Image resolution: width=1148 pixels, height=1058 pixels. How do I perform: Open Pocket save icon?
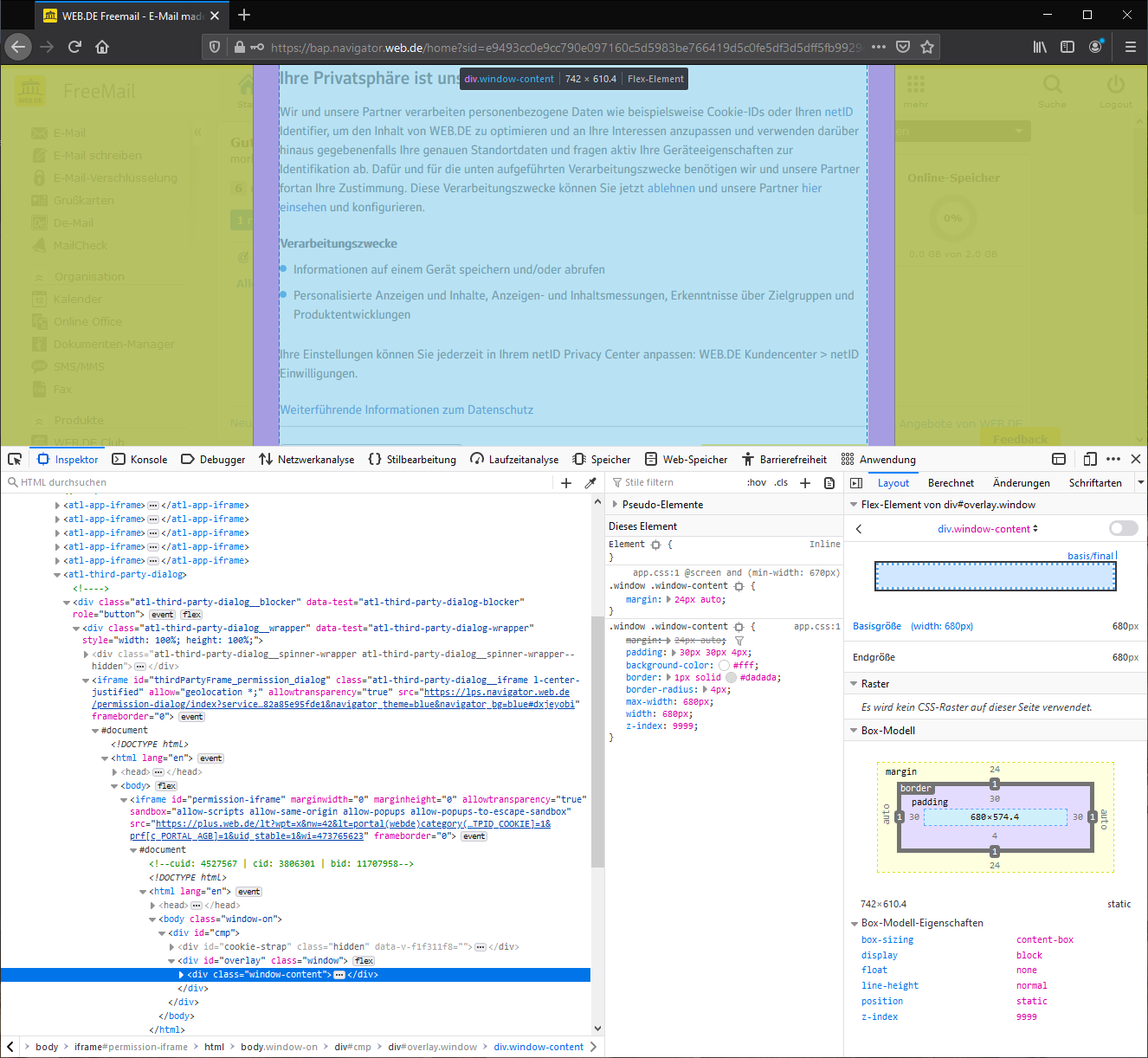click(903, 47)
